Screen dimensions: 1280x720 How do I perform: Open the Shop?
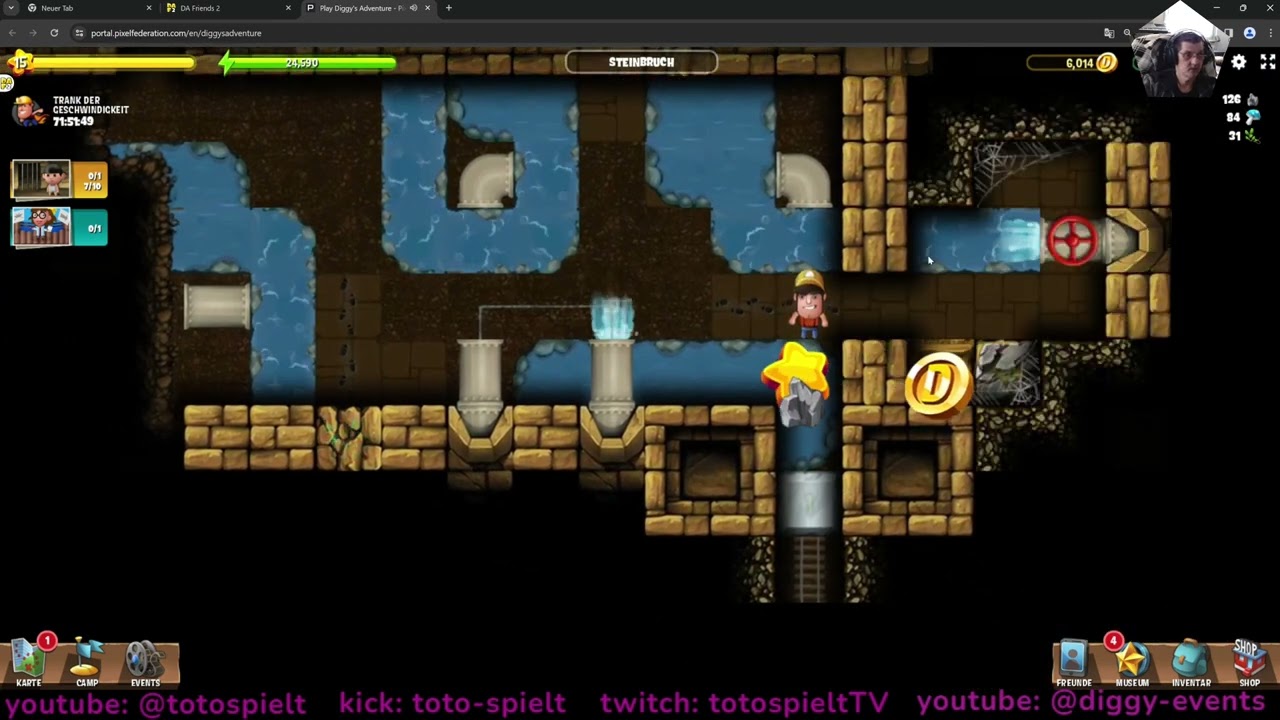point(1249,662)
